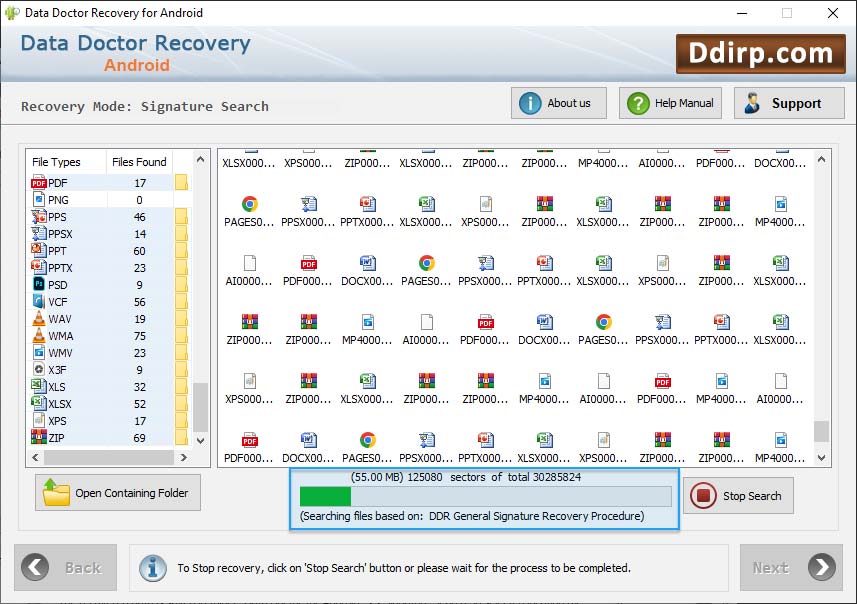Click the PPT files found count 60
The height and width of the screenshot is (604, 857).
click(140, 251)
